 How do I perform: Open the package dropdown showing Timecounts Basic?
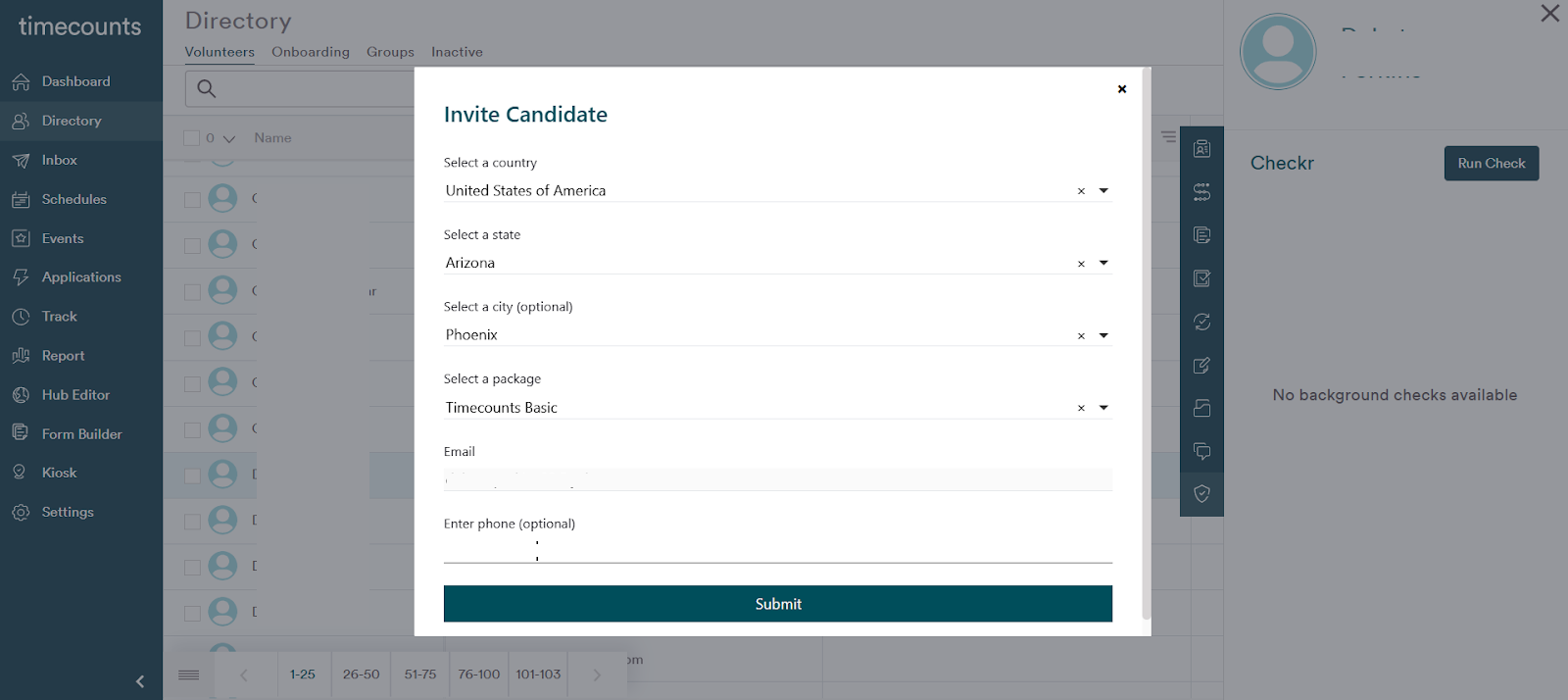[x=1103, y=408]
